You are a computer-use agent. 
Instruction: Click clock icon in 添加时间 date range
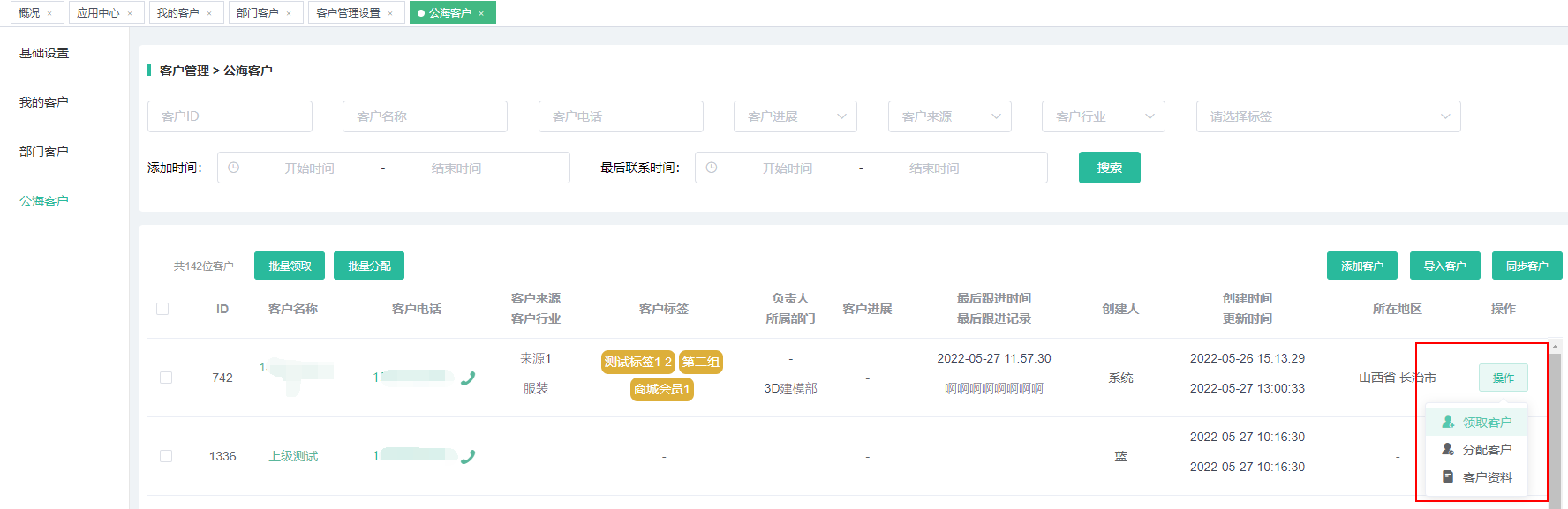click(x=234, y=168)
